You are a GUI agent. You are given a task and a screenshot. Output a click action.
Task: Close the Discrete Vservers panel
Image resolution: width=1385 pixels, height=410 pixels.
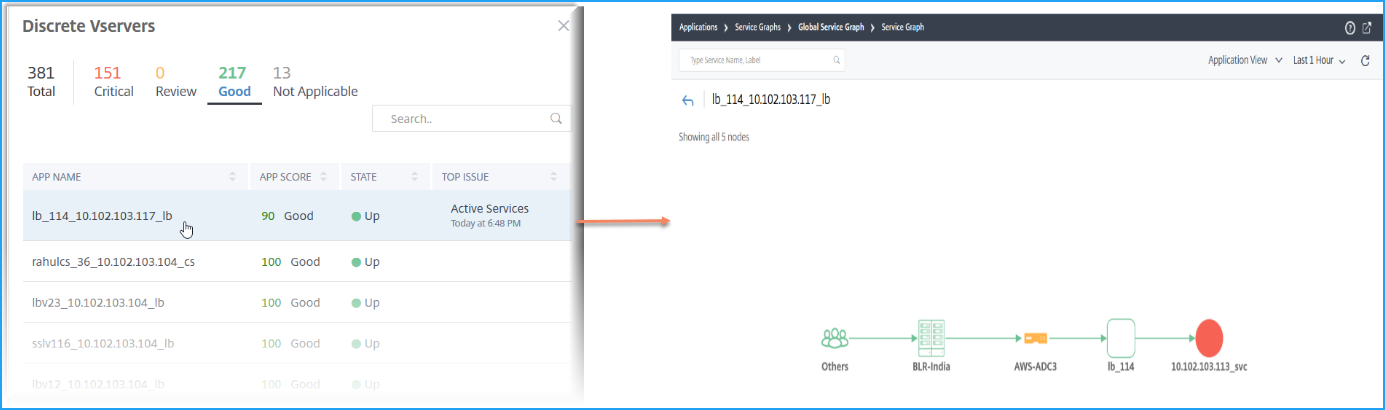(563, 26)
